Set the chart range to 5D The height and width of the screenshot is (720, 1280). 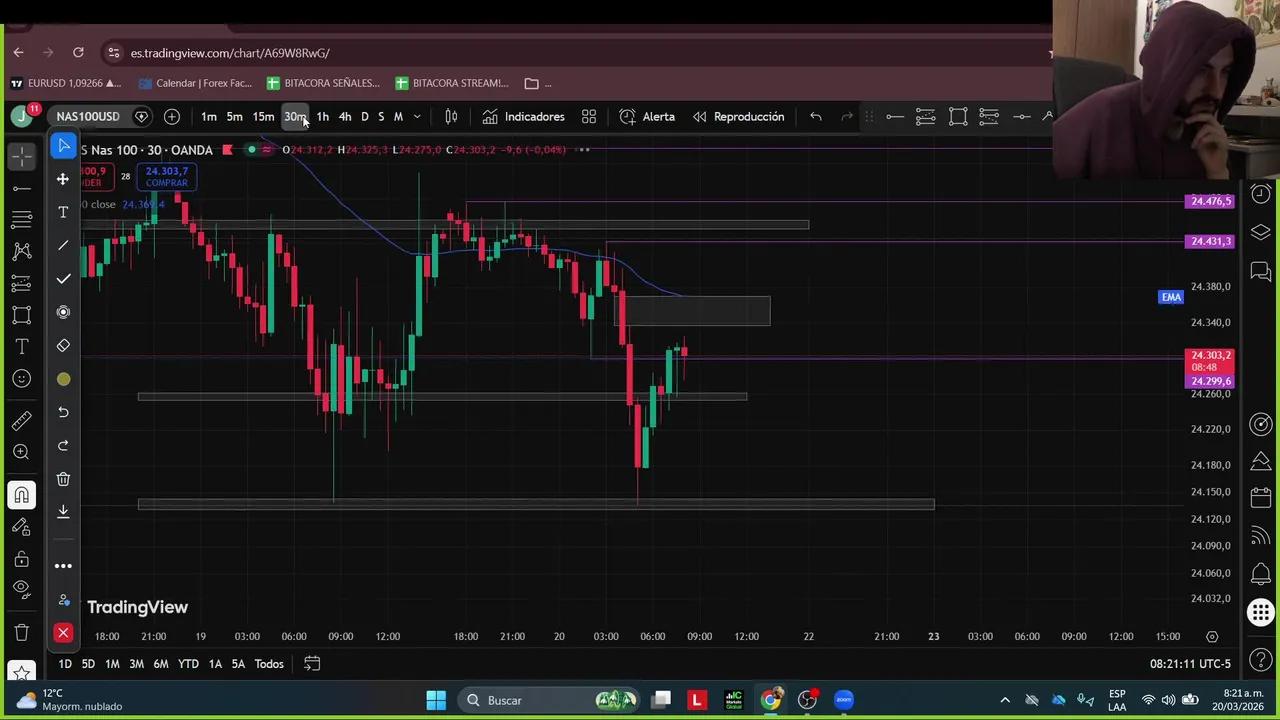tap(88, 664)
